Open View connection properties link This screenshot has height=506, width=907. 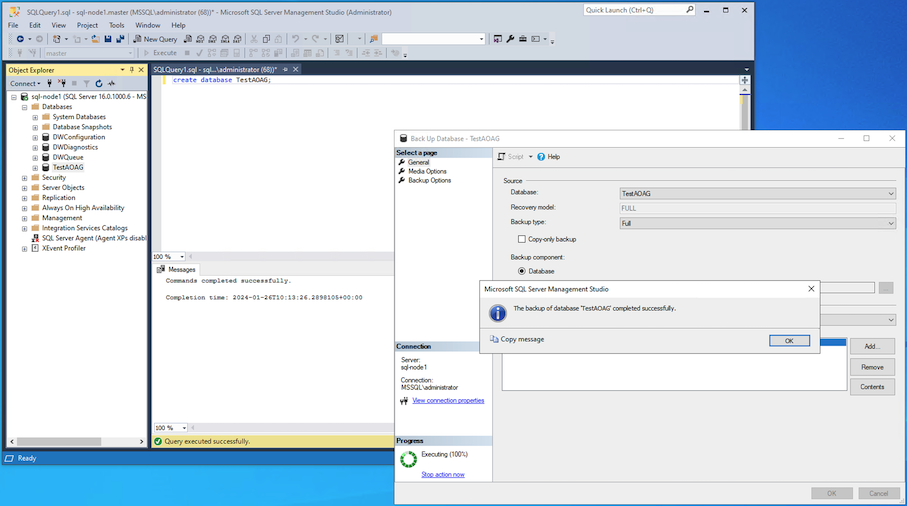pos(448,401)
